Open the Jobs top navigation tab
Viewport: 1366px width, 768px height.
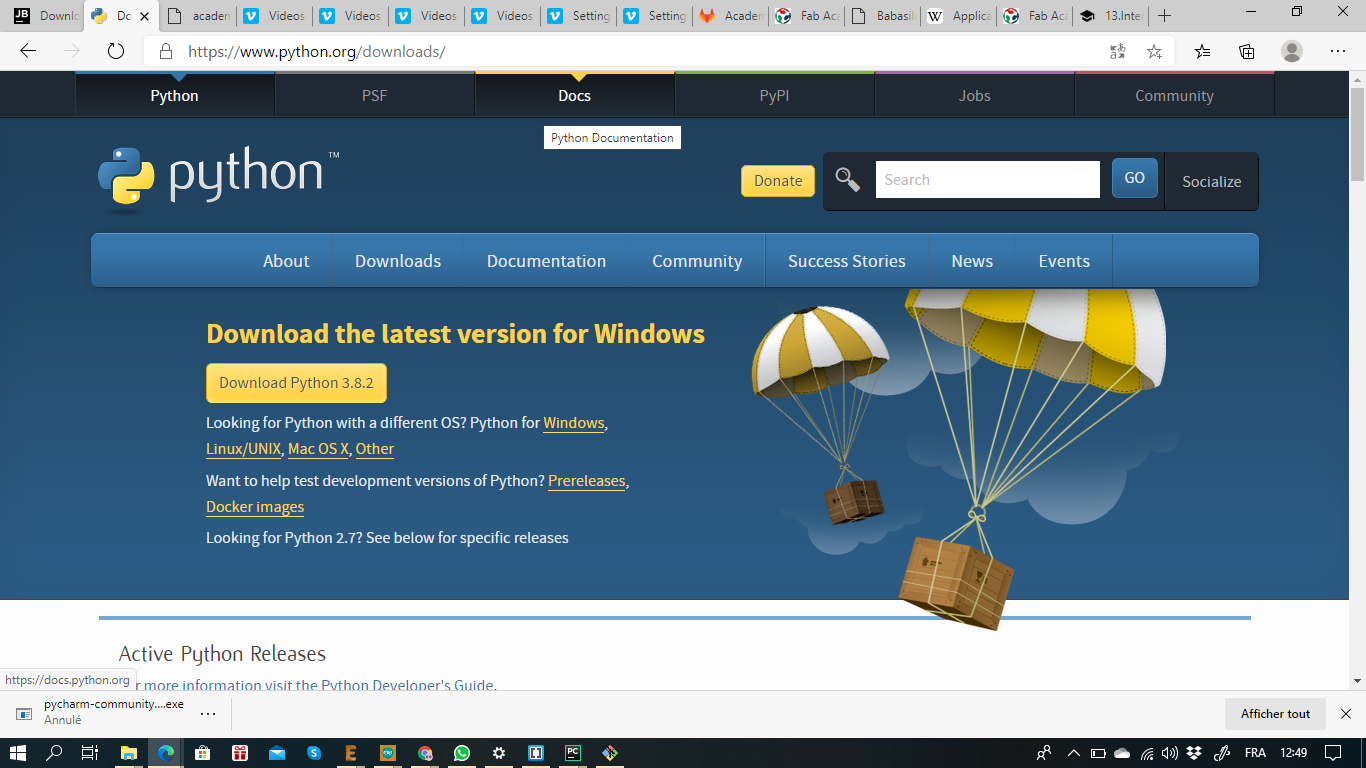(974, 96)
